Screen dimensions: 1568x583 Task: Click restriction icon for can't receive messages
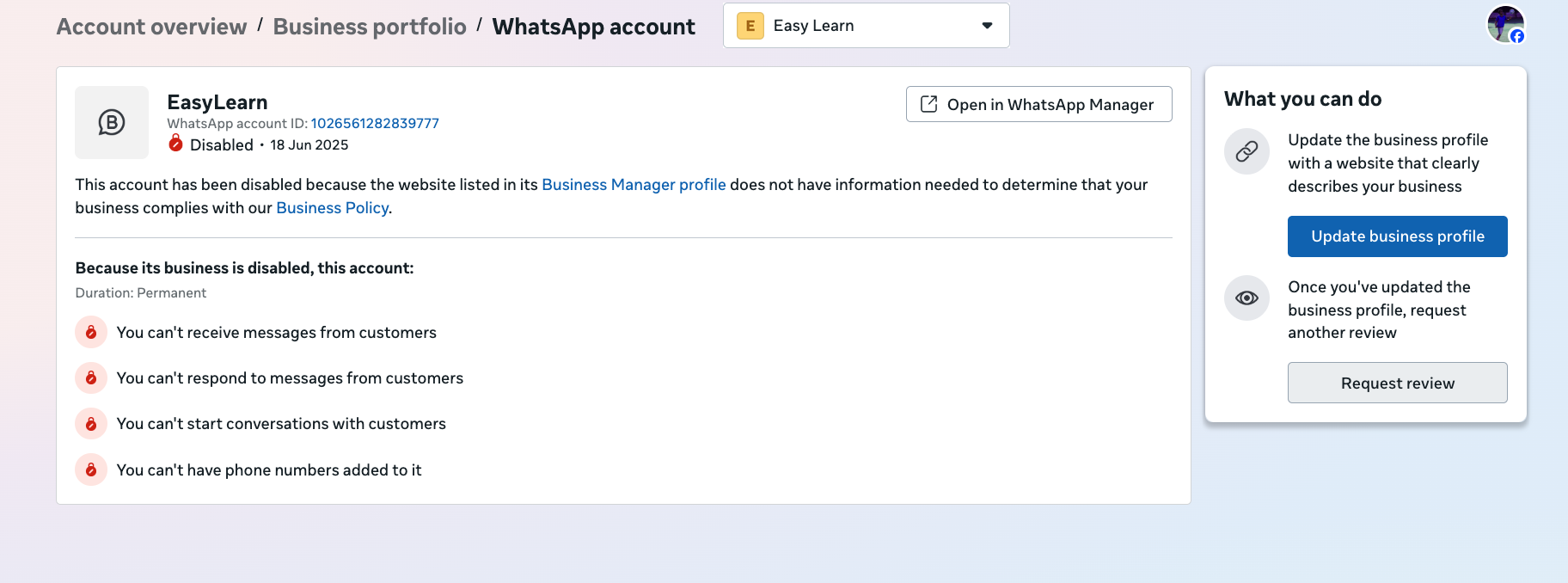pyautogui.click(x=91, y=332)
